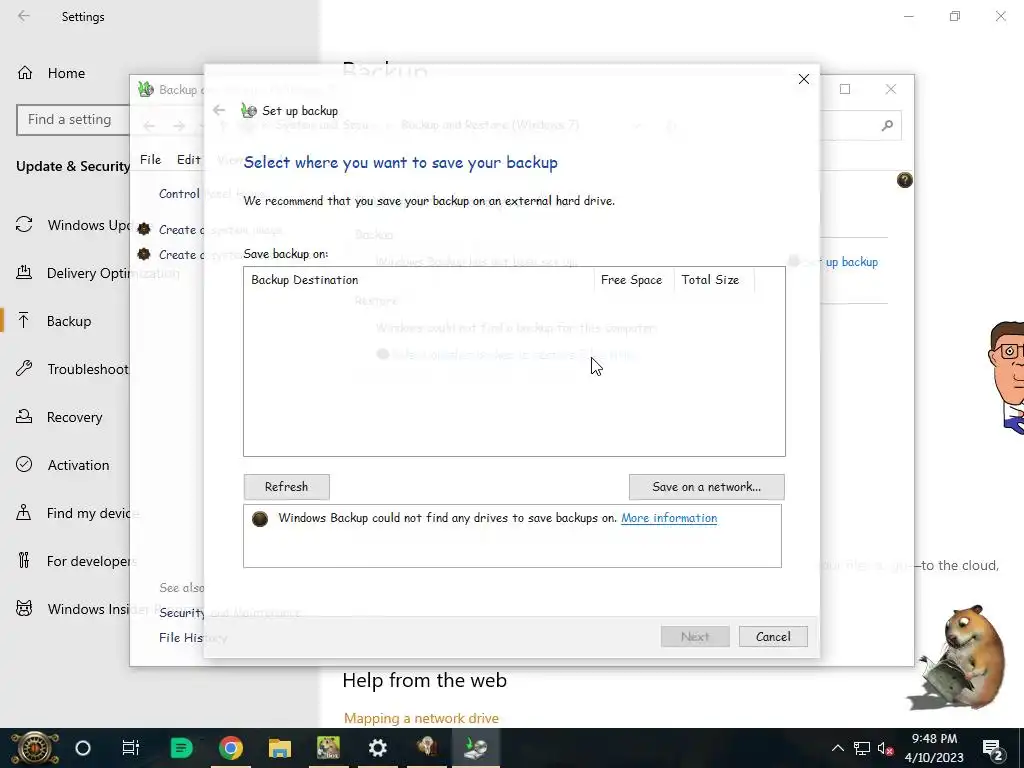Open the green chat app on taskbar

point(181,748)
